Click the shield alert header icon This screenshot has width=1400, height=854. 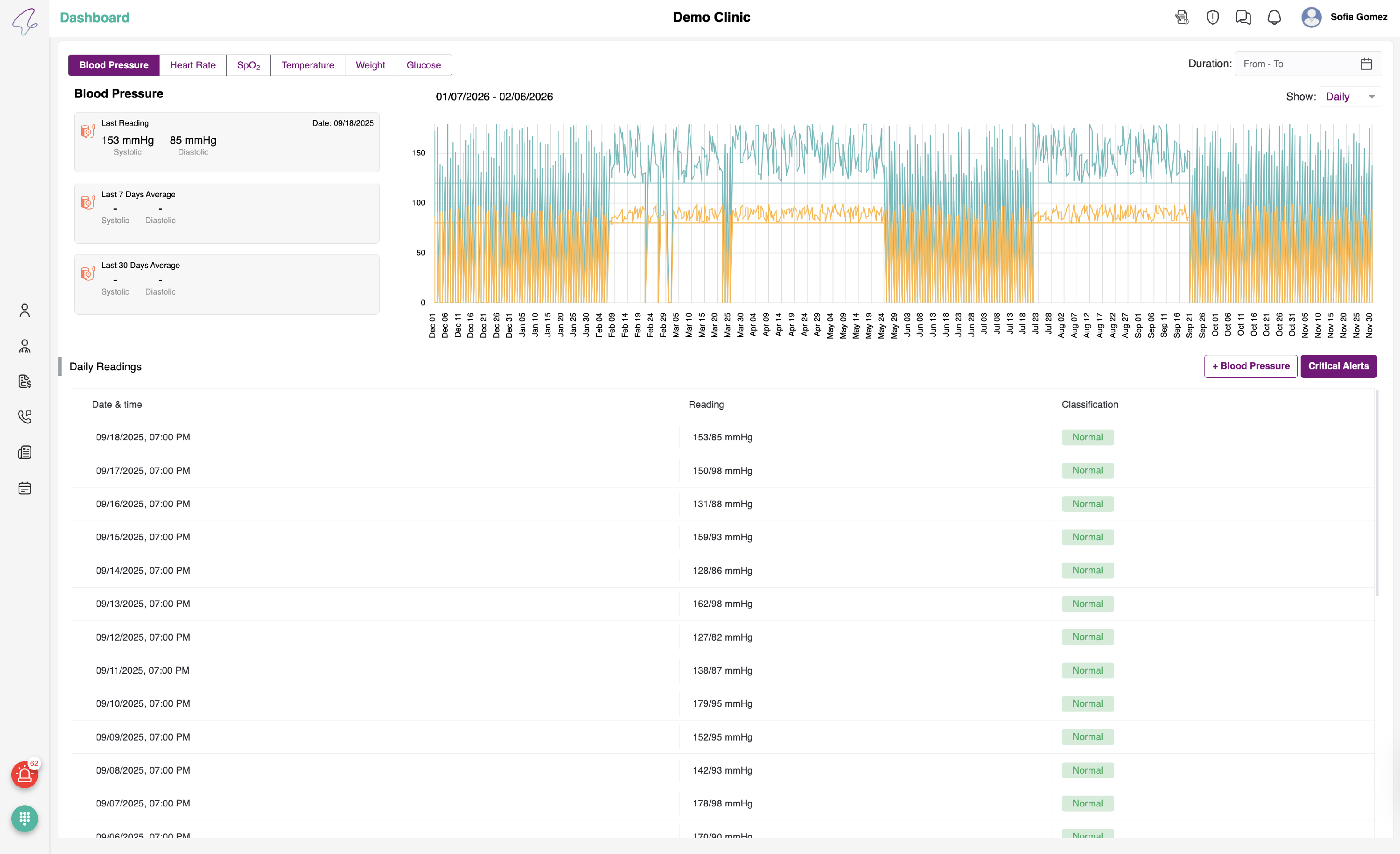1212,18
